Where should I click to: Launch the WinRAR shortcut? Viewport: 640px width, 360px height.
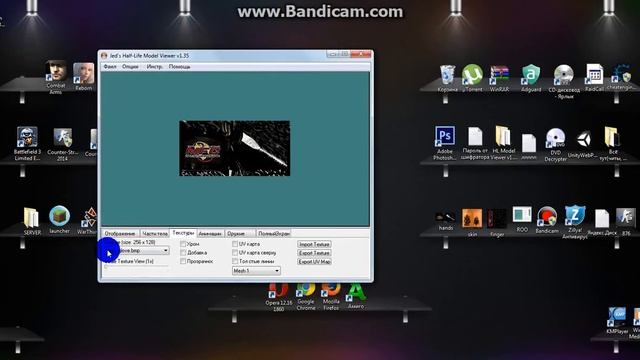point(500,78)
